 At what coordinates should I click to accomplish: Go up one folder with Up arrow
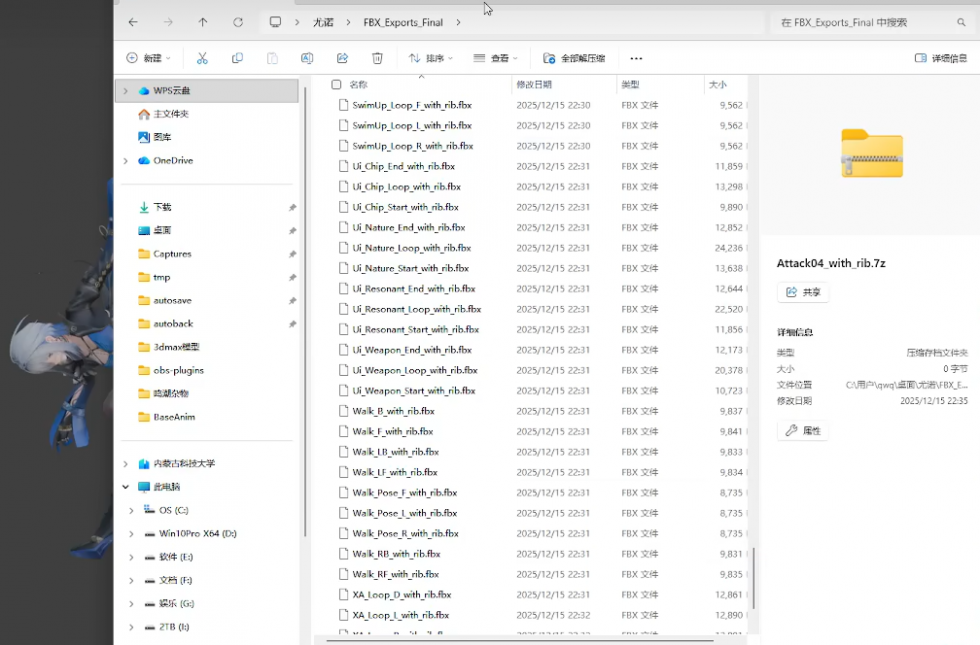pyautogui.click(x=203, y=22)
